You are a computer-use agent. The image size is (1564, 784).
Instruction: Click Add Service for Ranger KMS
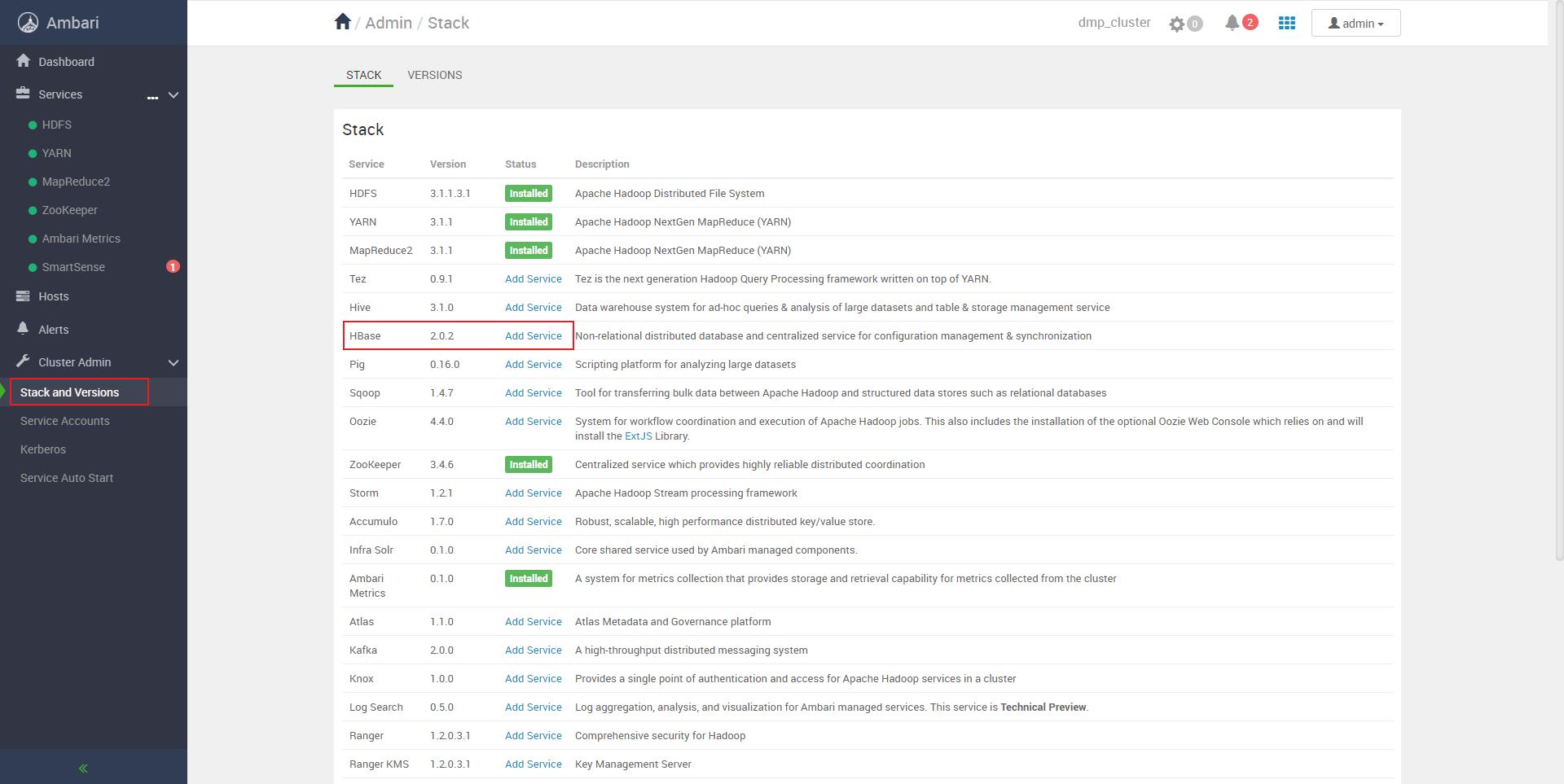534,764
